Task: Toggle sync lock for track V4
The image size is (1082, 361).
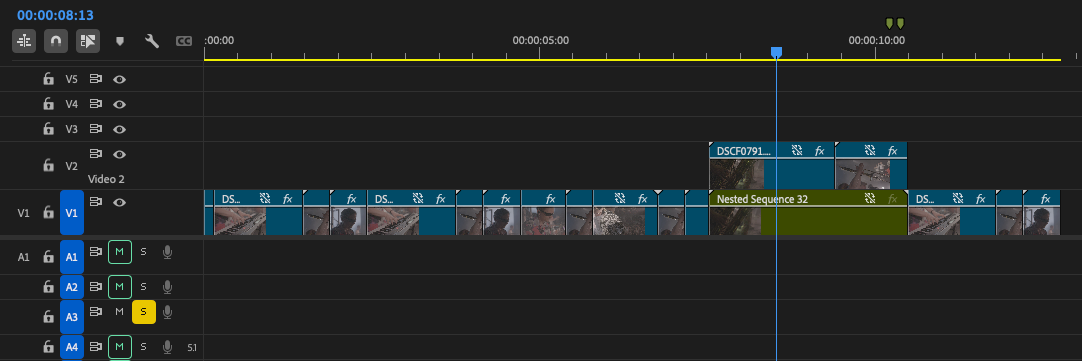Action: [x=96, y=104]
